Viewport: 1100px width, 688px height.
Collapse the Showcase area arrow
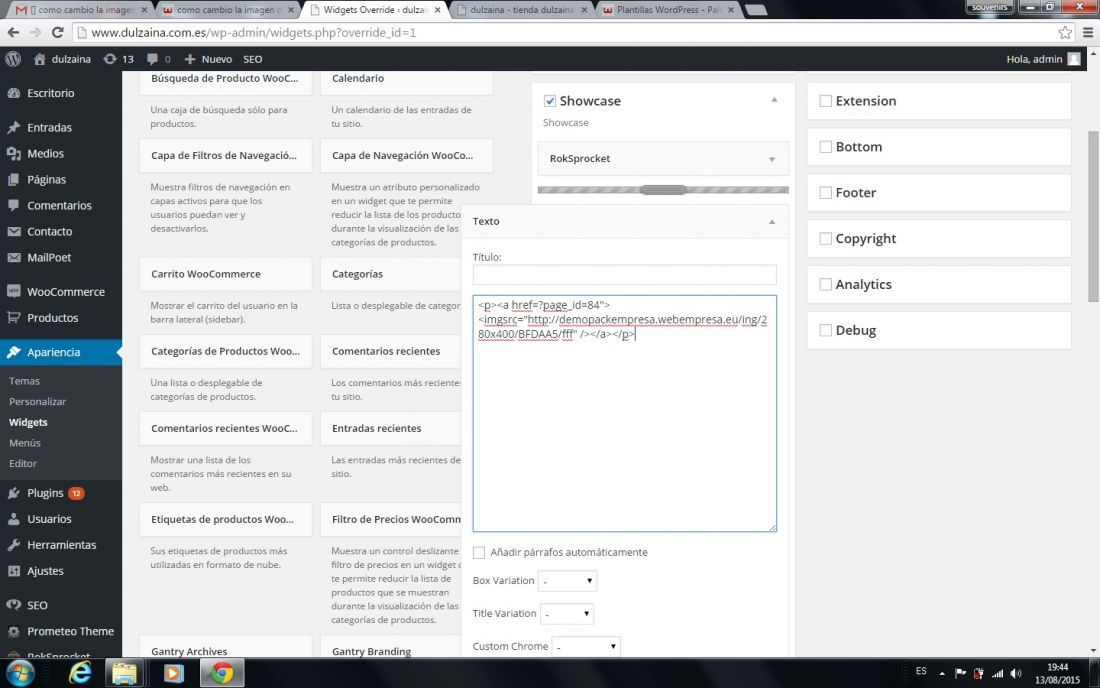click(x=774, y=100)
